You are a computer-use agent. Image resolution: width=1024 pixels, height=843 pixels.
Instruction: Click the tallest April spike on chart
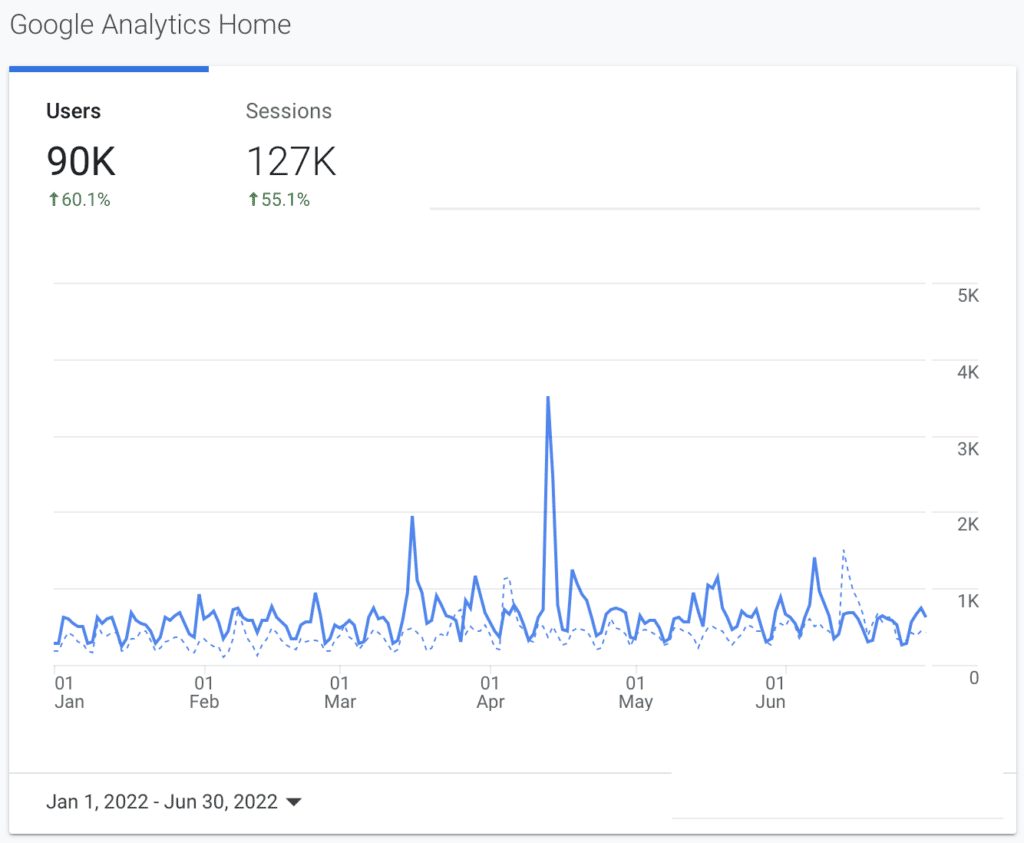click(x=548, y=398)
